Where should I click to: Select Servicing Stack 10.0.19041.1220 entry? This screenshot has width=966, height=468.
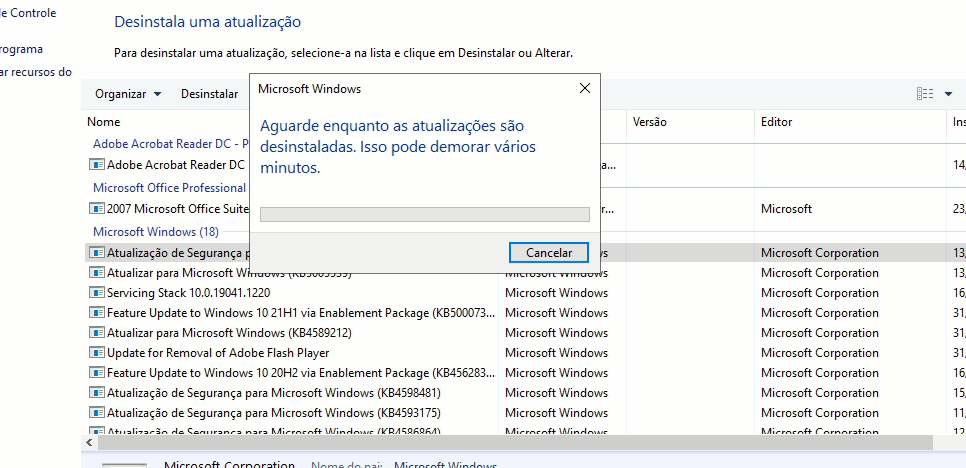pyautogui.click(x=189, y=292)
